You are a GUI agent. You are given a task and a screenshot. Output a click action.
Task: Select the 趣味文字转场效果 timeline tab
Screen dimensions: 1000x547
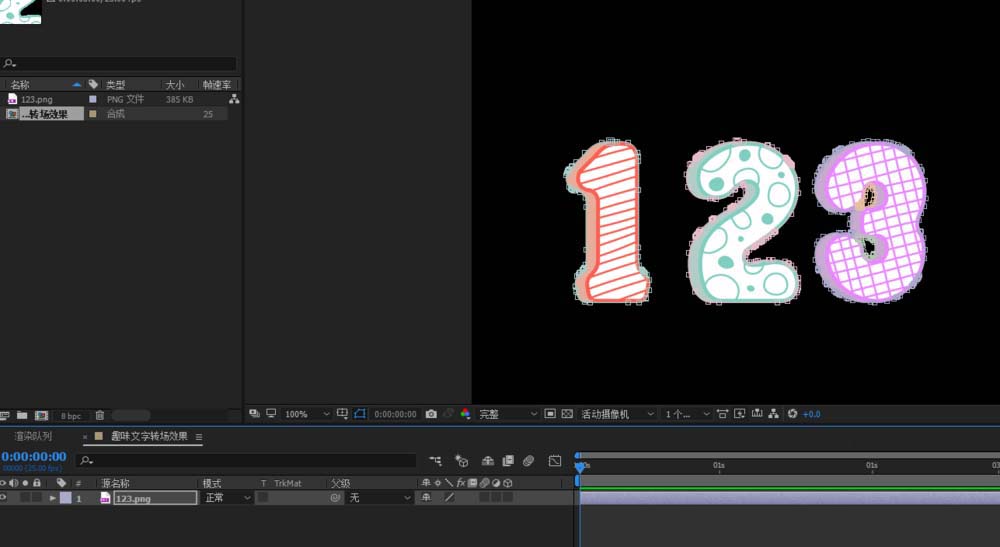pyautogui.click(x=148, y=437)
